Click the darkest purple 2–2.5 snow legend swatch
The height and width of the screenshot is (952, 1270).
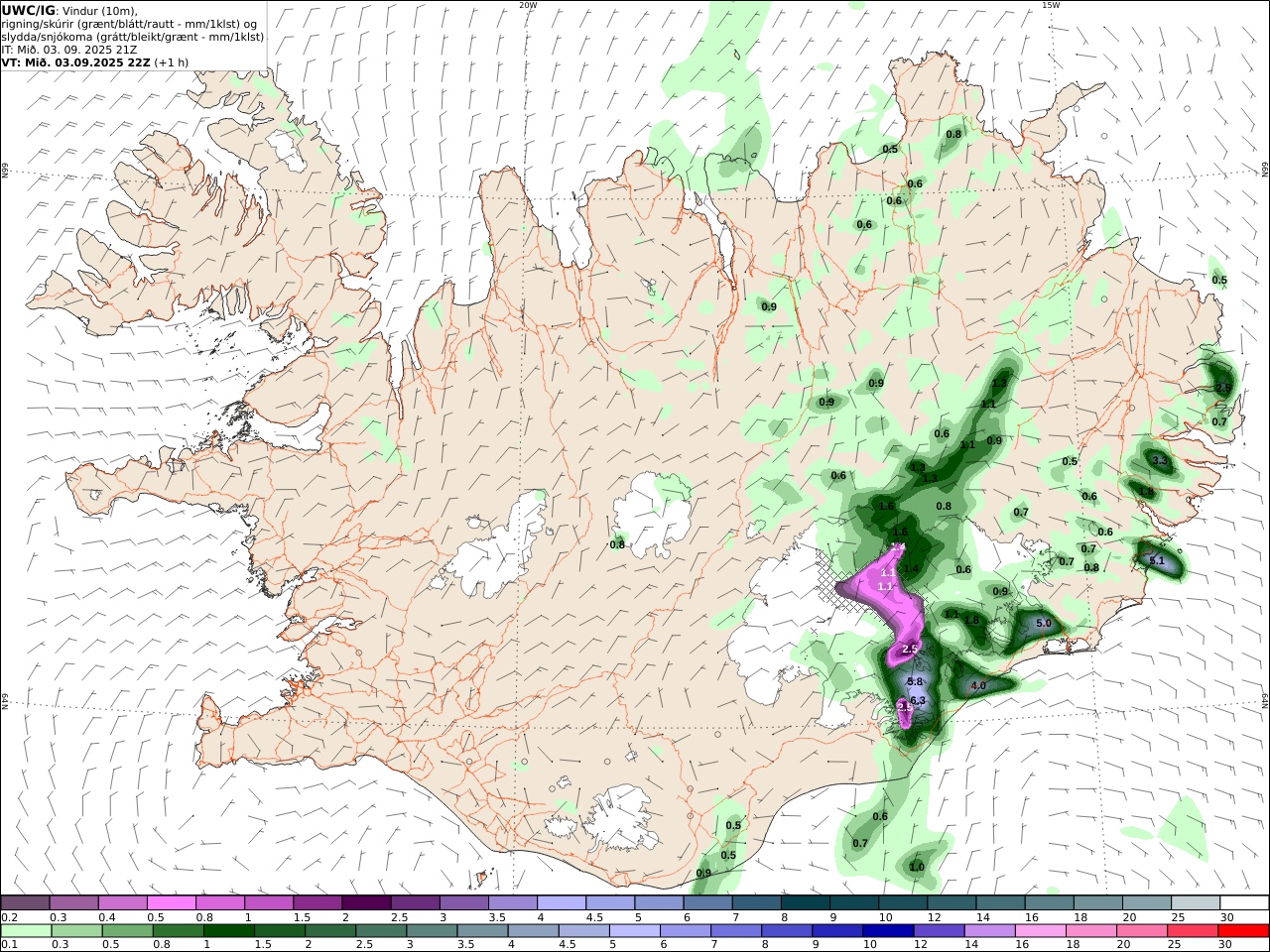click(x=366, y=902)
